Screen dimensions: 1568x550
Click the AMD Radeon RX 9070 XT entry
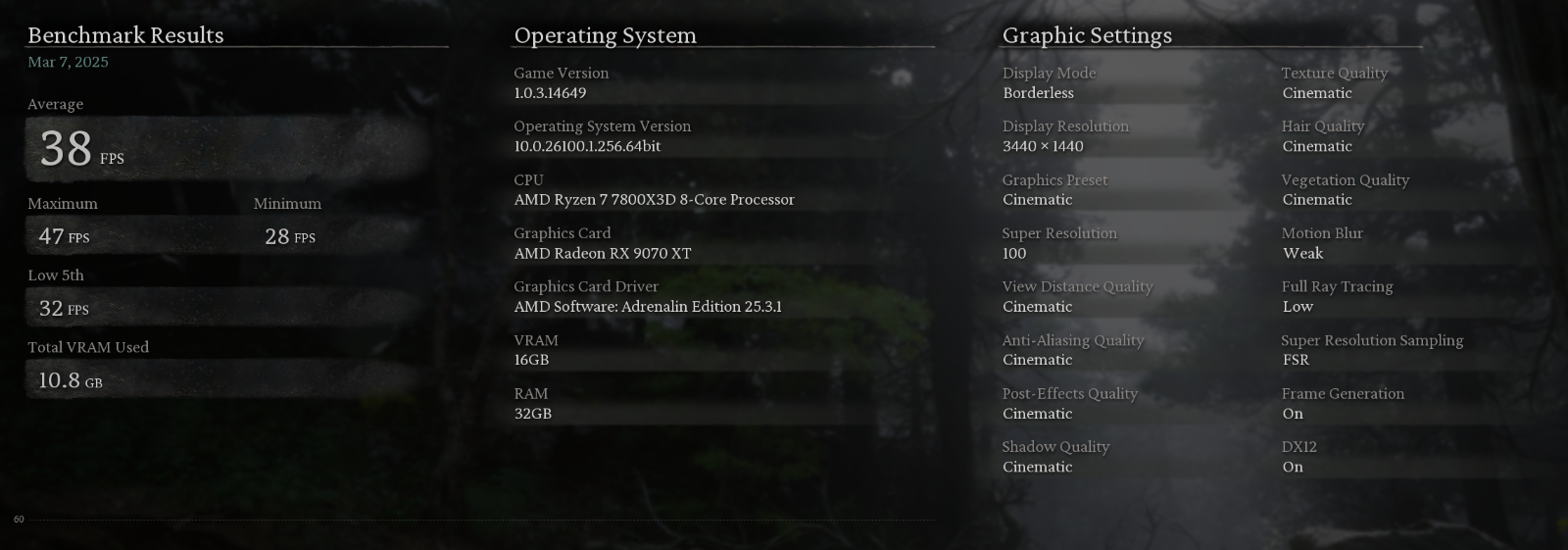pyautogui.click(x=603, y=253)
